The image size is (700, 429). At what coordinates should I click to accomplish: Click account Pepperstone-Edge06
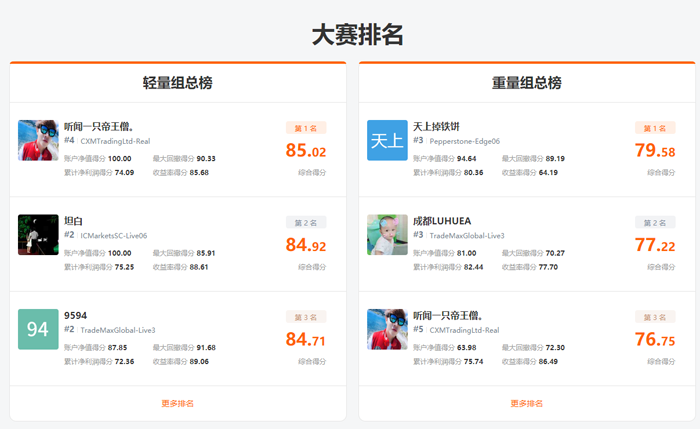pos(465,141)
